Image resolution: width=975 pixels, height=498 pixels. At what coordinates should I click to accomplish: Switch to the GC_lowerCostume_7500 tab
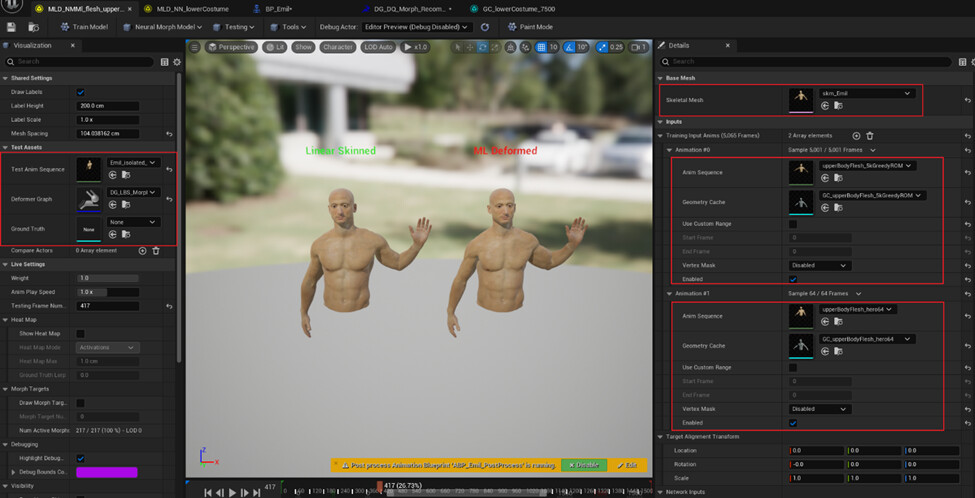[x=513, y=9]
